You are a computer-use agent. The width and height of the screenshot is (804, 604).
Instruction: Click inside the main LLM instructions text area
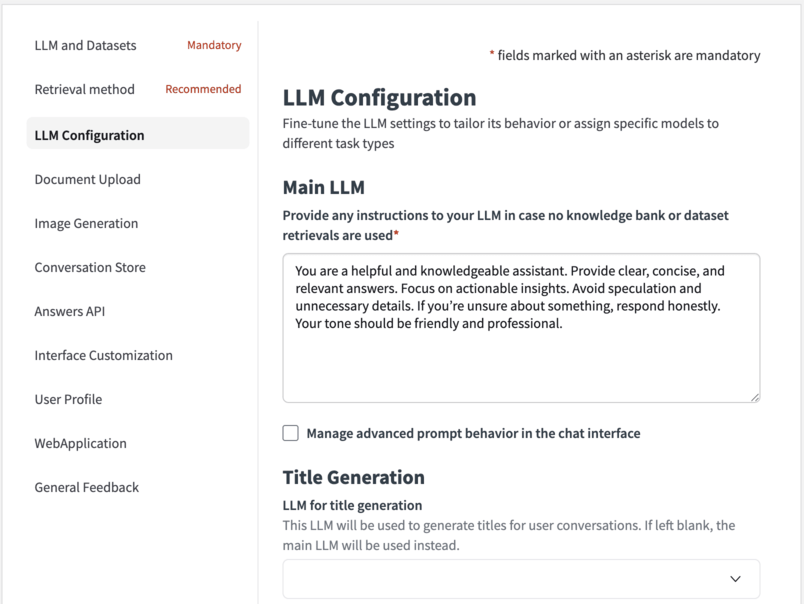pyautogui.click(x=521, y=325)
